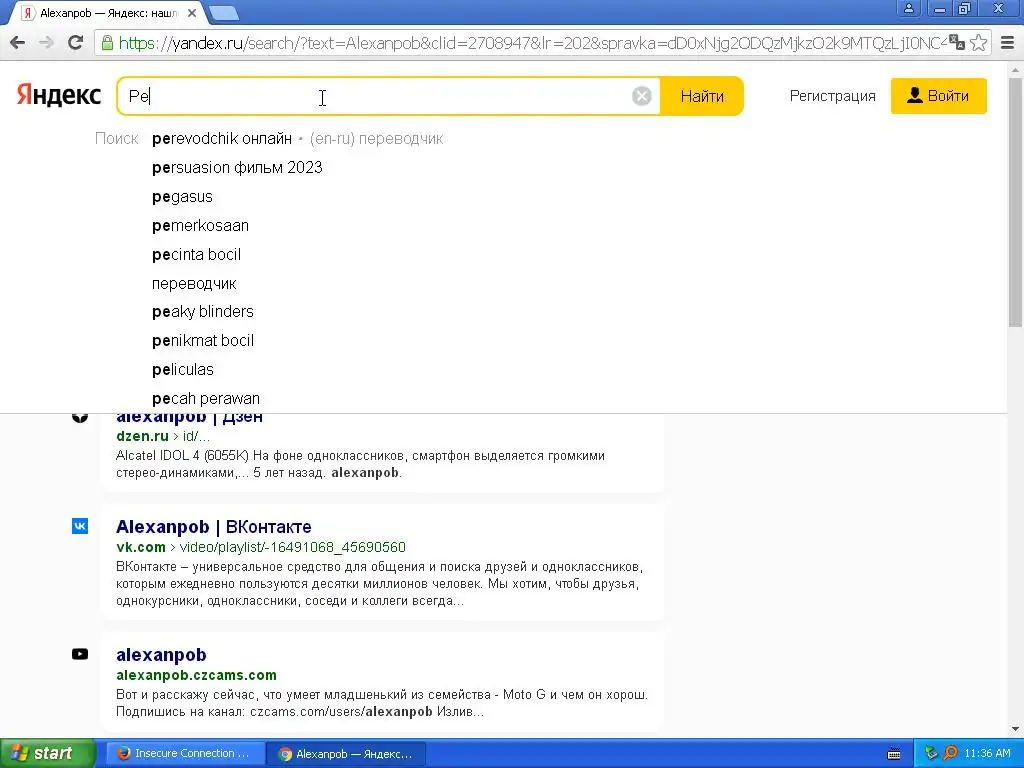Open the Chrome hamburger menu

[1008, 43]
